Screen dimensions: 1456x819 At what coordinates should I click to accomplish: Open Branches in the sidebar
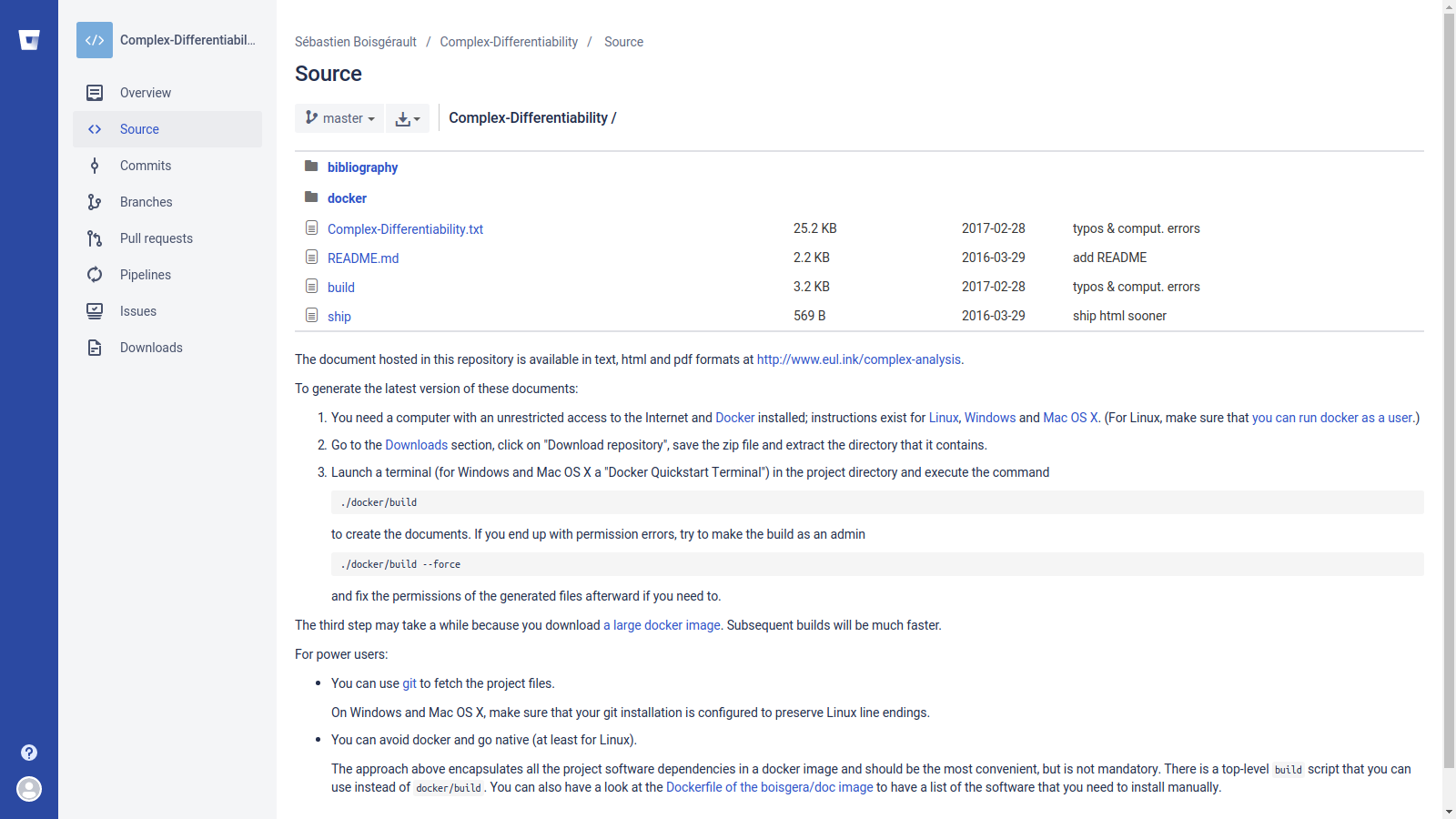[x=167, y=202]
